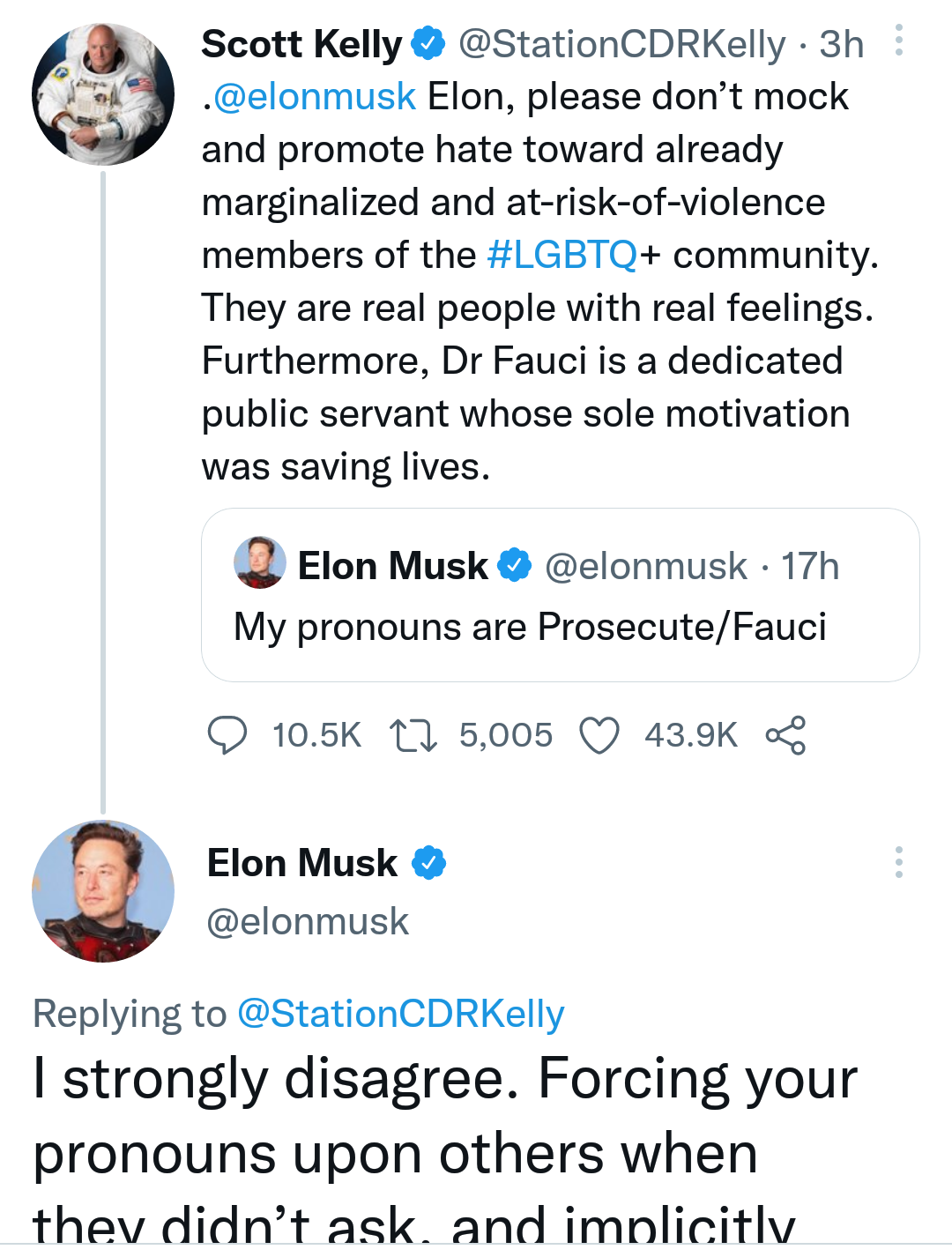Click the reply comment bubble icon
Image resolution: width=952 pixels, height=1257 pixels.
(227, 735)
